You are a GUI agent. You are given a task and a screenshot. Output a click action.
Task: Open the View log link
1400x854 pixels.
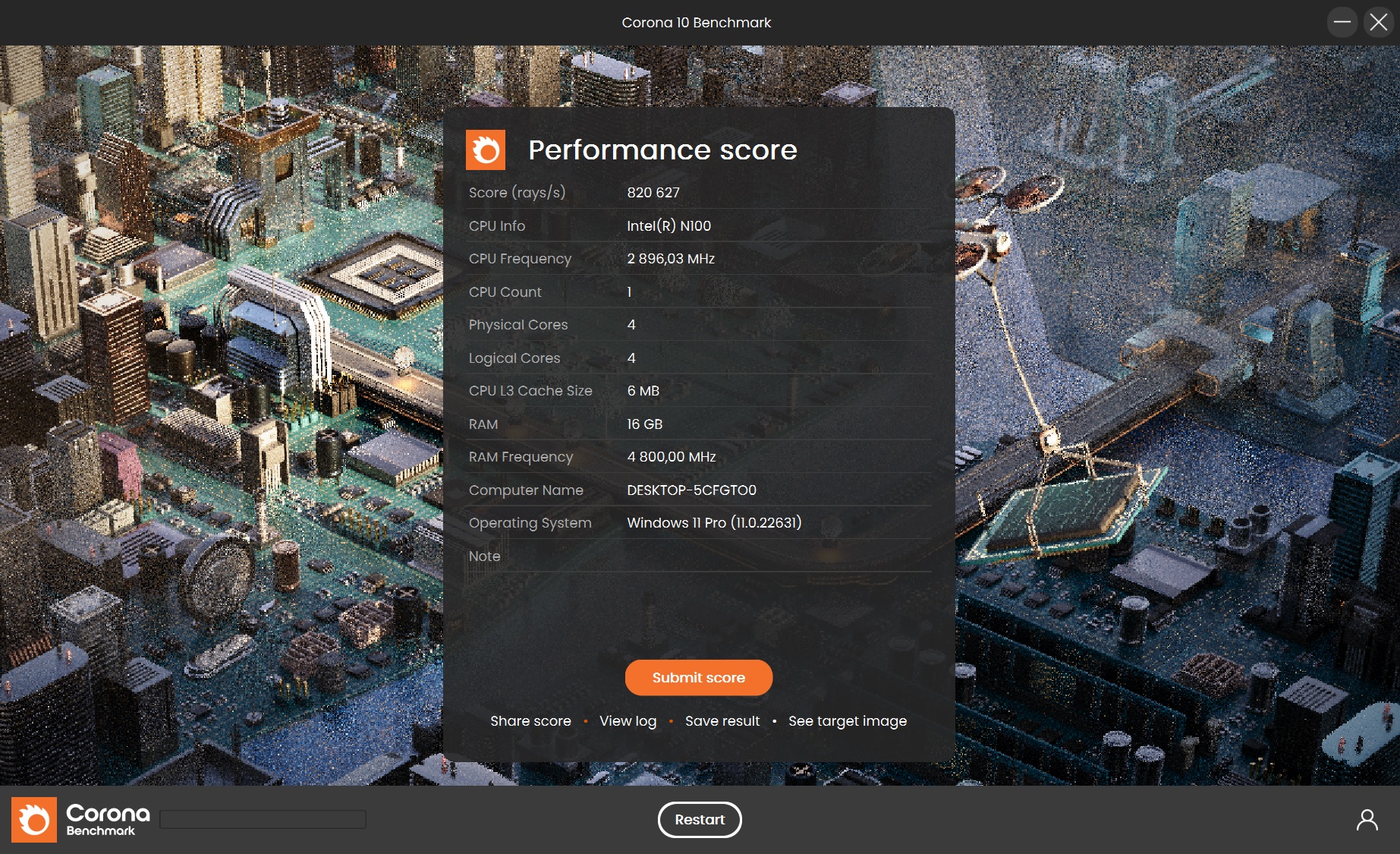(x=628, y=721)
